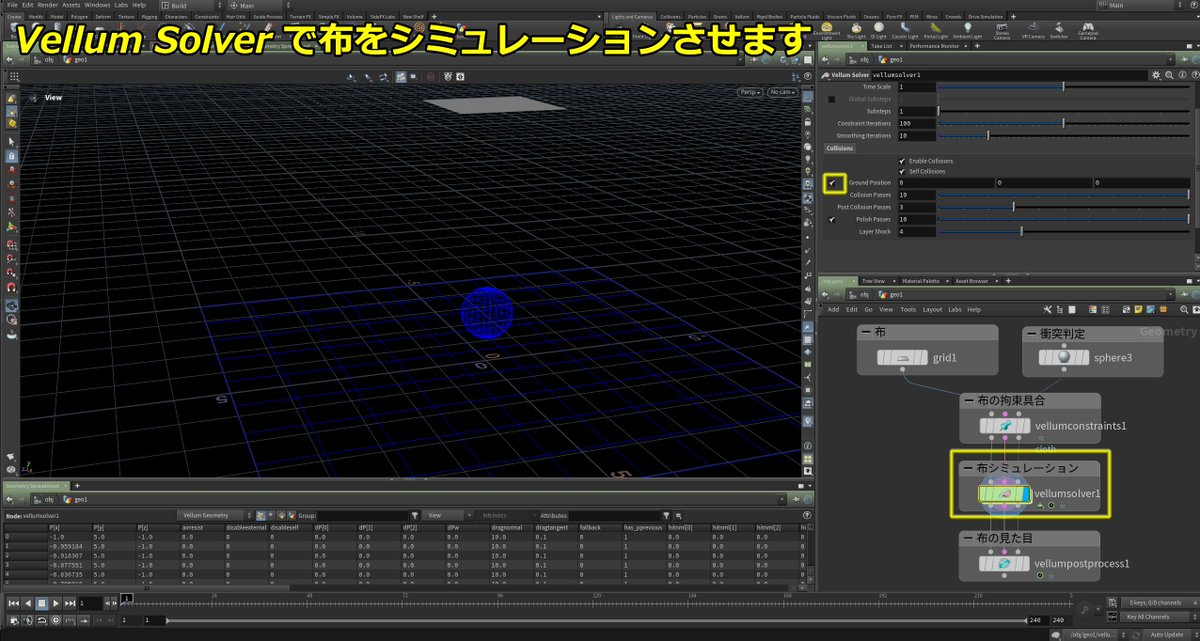This screenshot has height=641, width=1200.
Task: Adjust the Smoothing Iterations slider
Action: point(1064,135)
